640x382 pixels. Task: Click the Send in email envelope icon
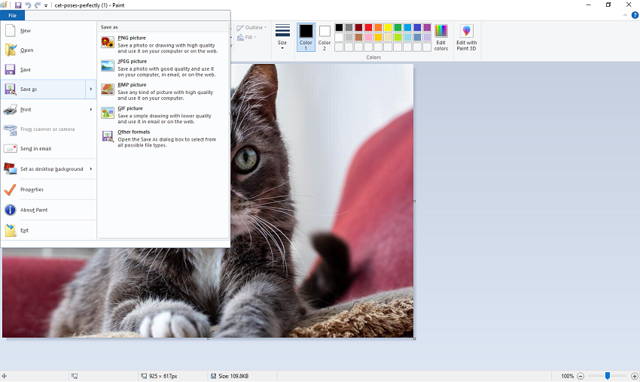(10, 149)
